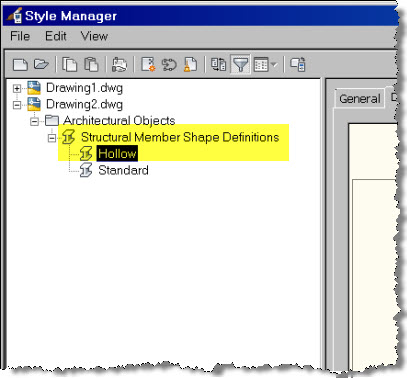Switch to the General tab
The width and height of the screenshot is (407, 378).
coord(360,99)
